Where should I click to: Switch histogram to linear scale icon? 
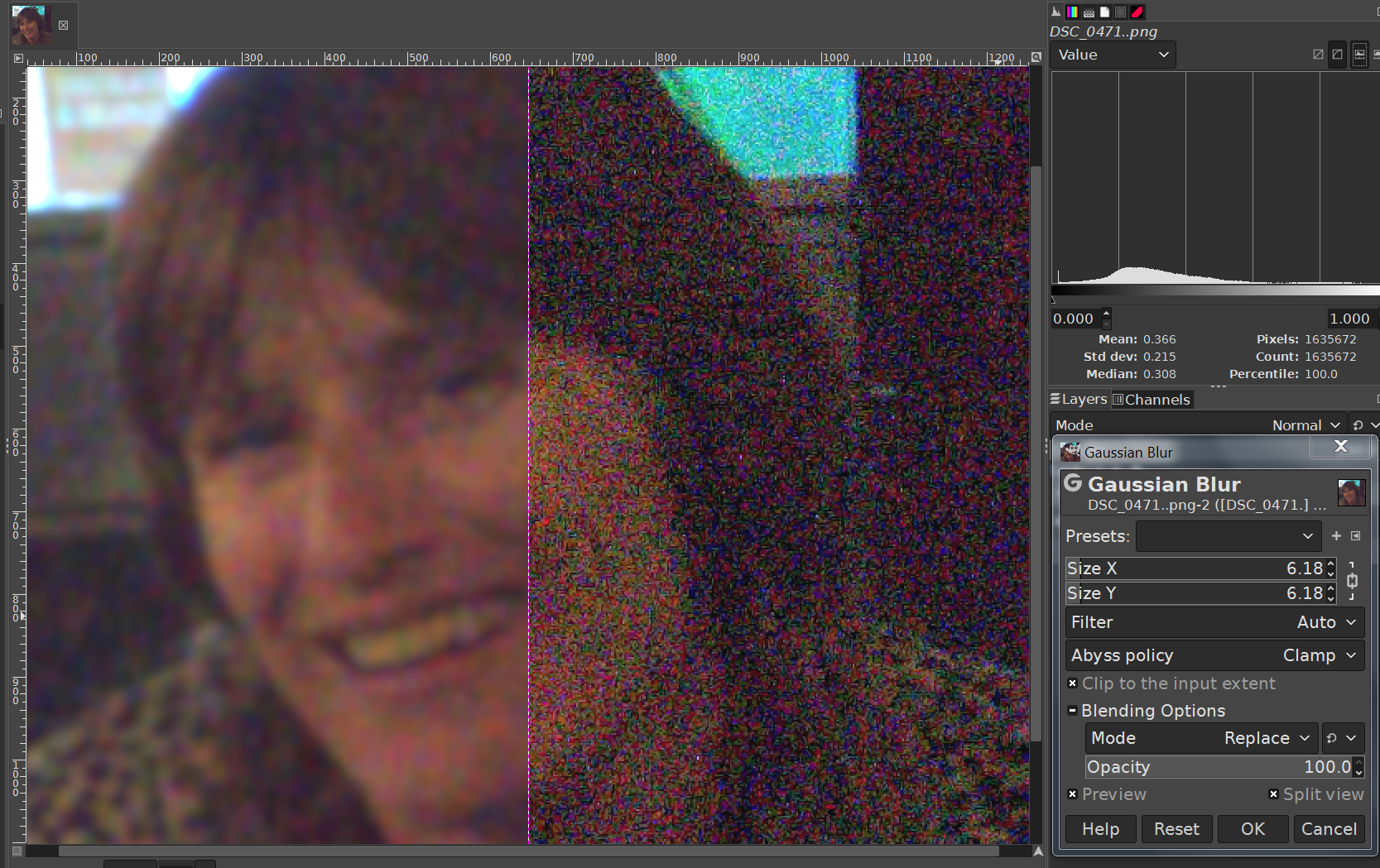tap(1318, 55)
